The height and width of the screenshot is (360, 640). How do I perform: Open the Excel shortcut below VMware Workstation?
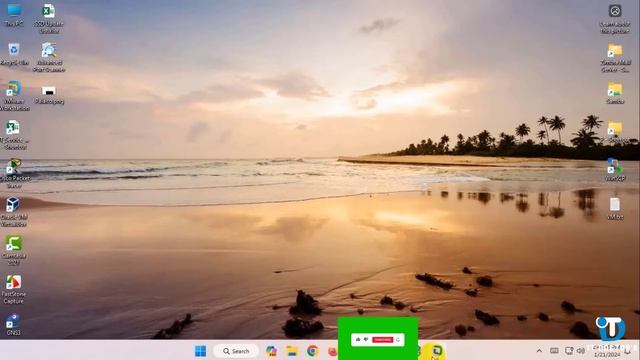[x=14, y=135]
